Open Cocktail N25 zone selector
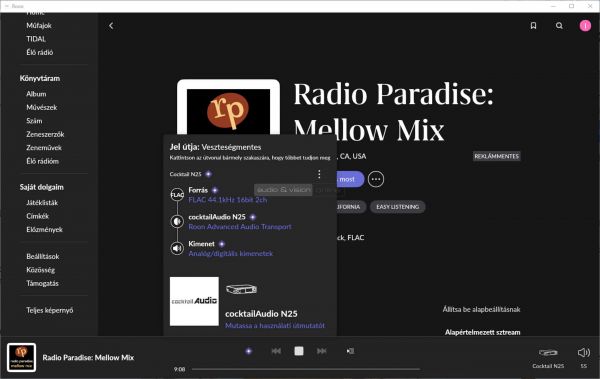Viewport: 600px width, 379px height. pyautogui.click(x=548, y=358)
